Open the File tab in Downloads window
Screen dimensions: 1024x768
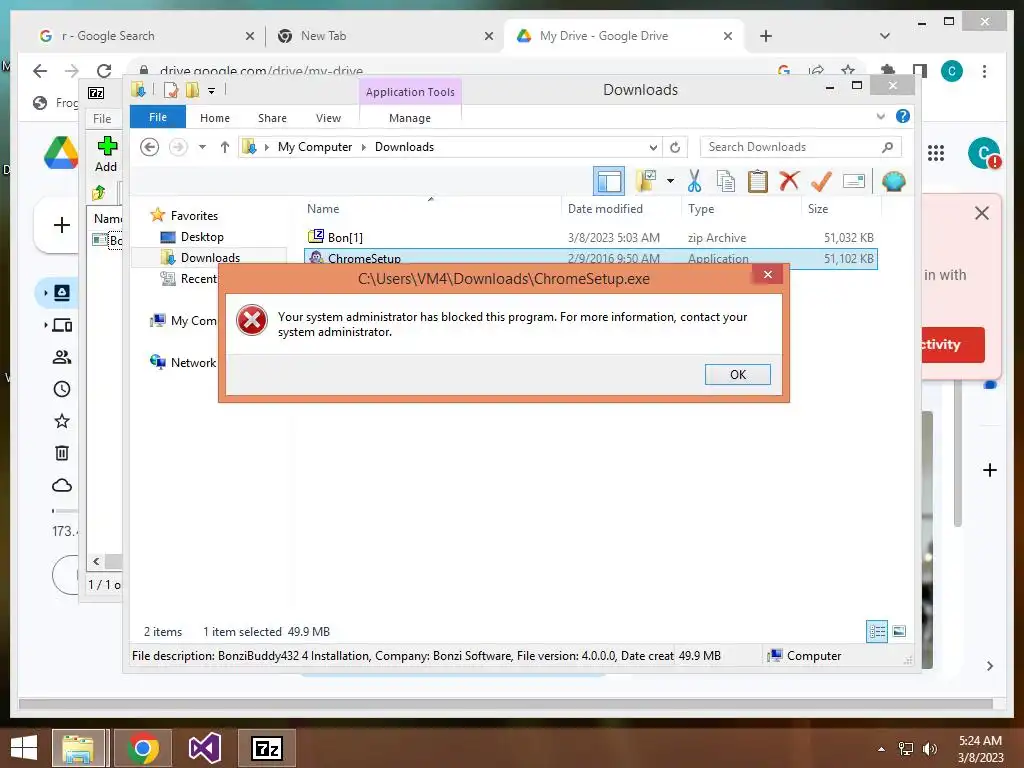tap(157, 118)
